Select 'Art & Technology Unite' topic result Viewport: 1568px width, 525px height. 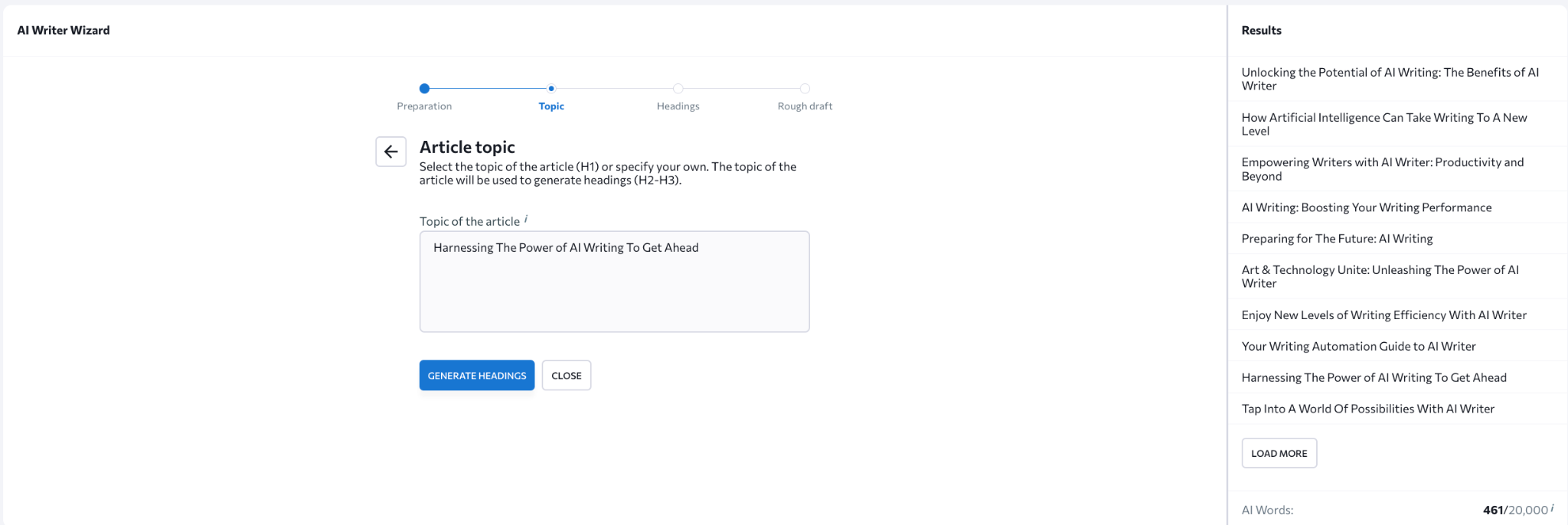pyautogui.click(x=1380, y=276)
